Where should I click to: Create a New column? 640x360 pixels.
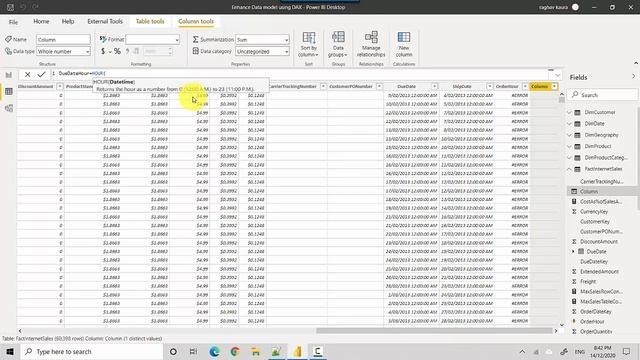point(404,44)
